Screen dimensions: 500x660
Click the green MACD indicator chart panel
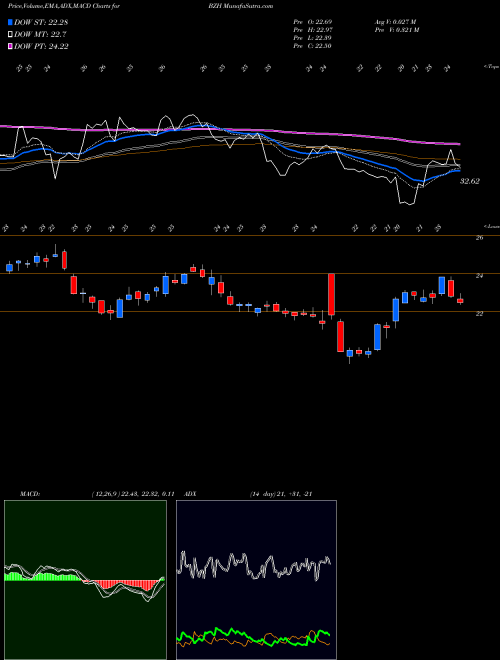pyautogui.click(x=85, y=580)
